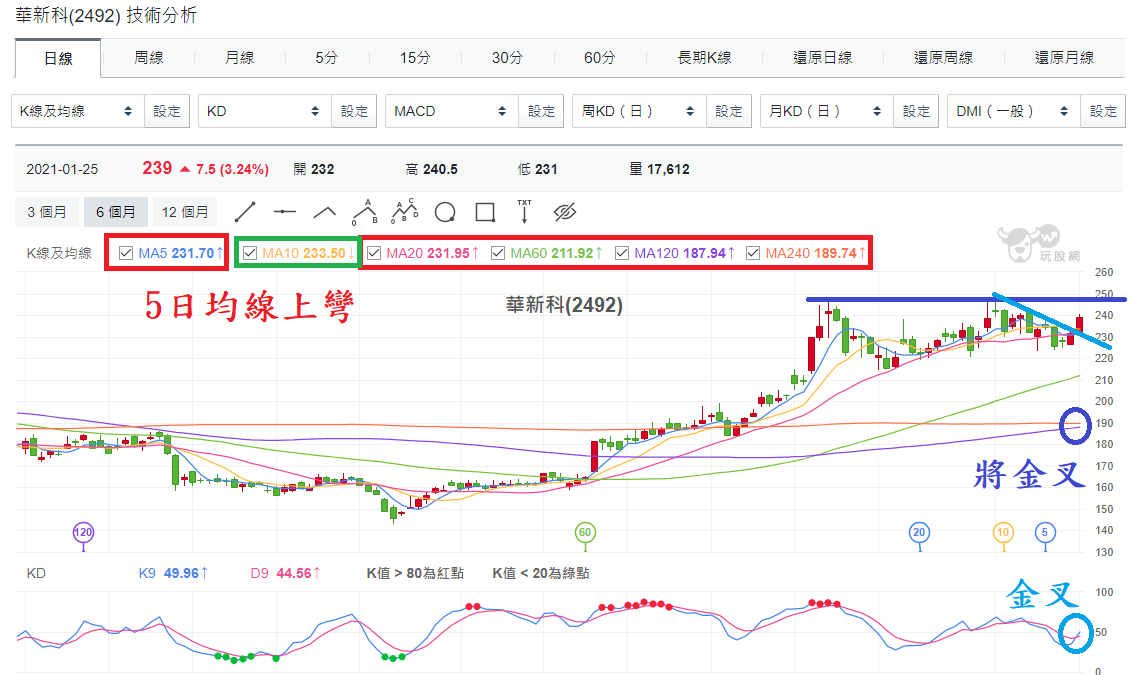
Task: Toggle the hide drawings eye icon
Action: [x=565, y=212]
